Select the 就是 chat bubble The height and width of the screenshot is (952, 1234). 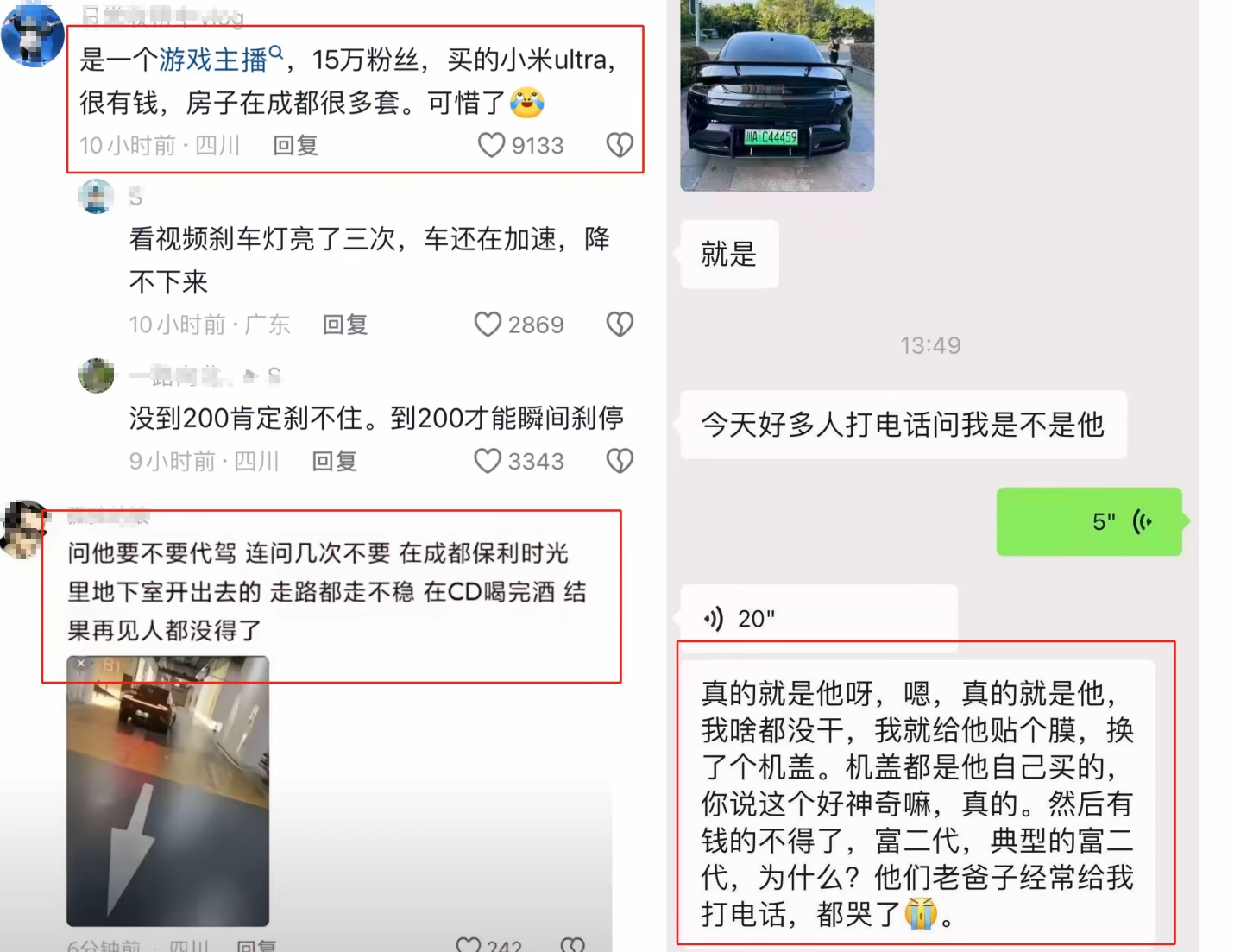[729, 254]
